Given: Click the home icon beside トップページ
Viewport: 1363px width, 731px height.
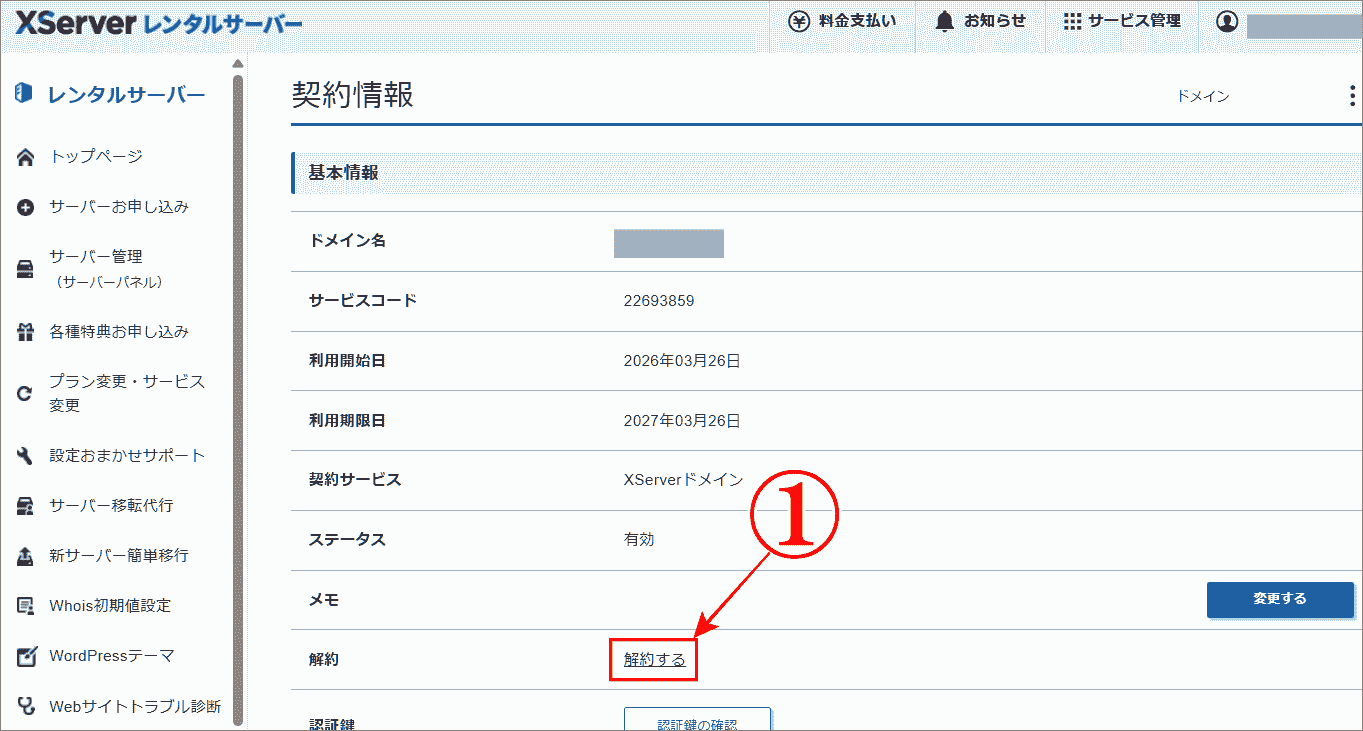Looking at the screenshot, I should tap(26, 157).
